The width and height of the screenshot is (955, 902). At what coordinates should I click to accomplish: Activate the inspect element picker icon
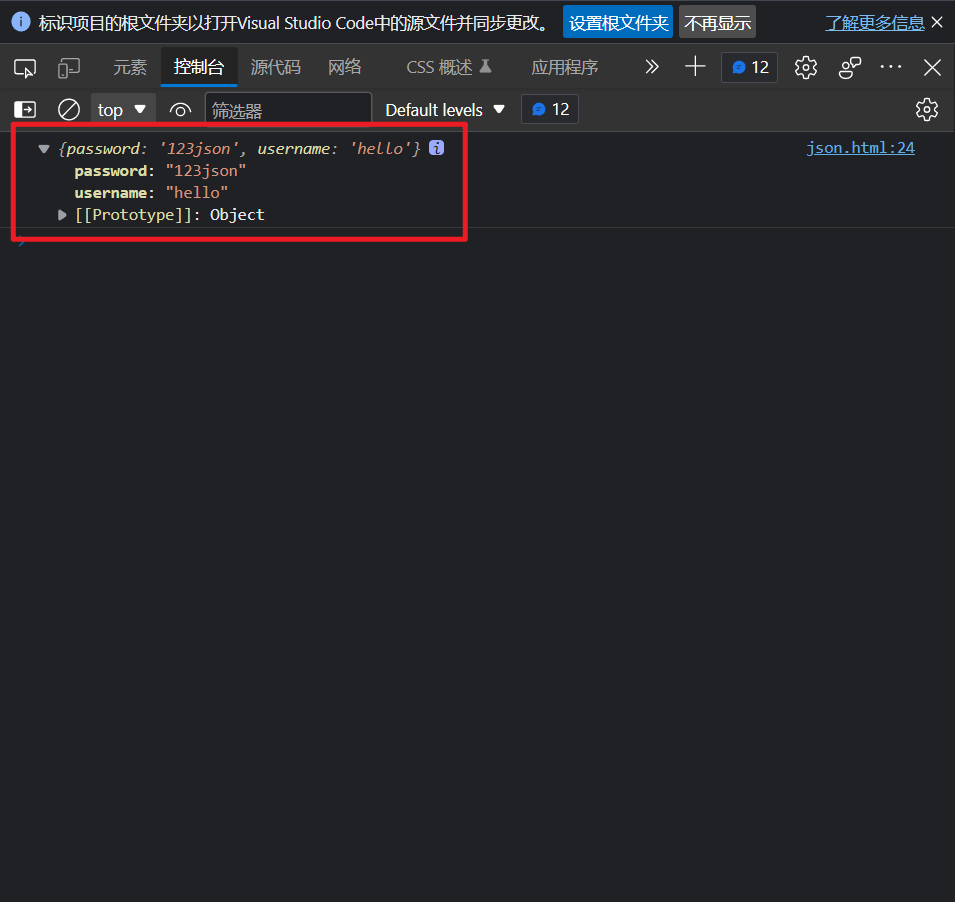[x=25, y=68]
